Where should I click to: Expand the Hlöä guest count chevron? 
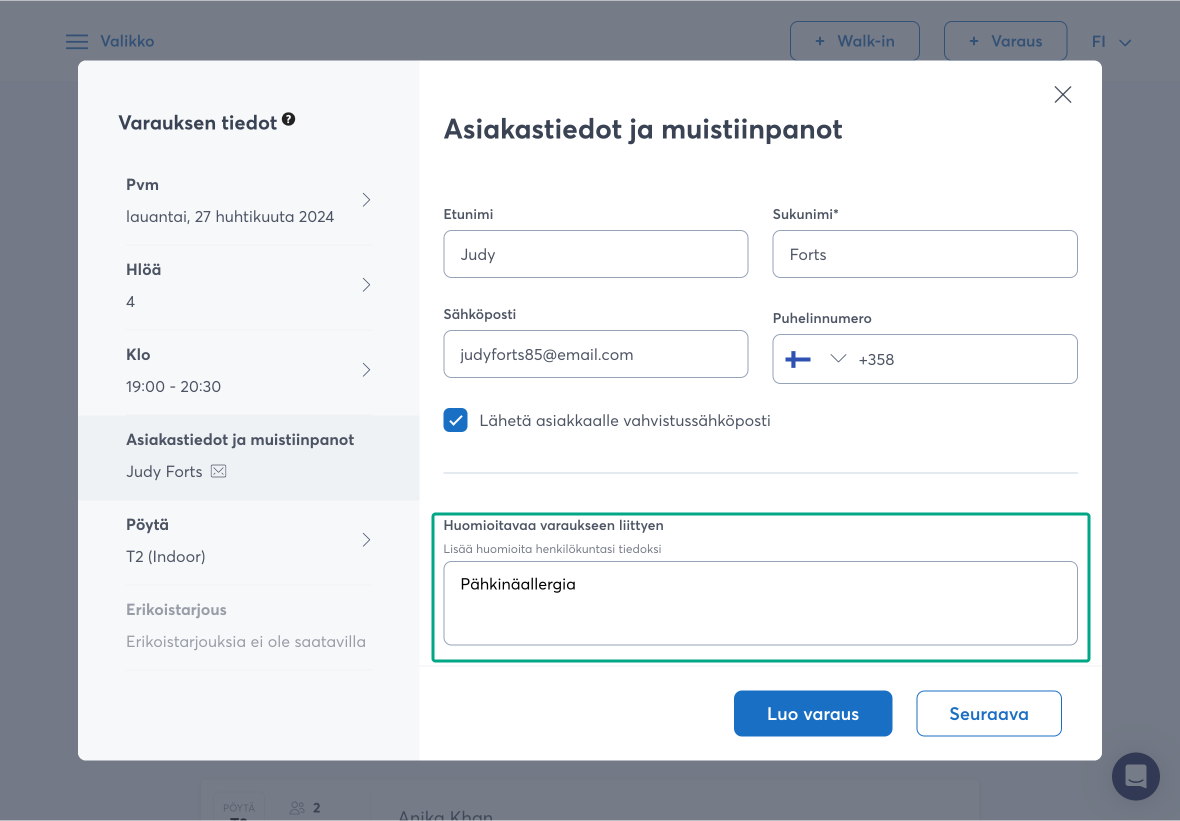click(366, 285)
